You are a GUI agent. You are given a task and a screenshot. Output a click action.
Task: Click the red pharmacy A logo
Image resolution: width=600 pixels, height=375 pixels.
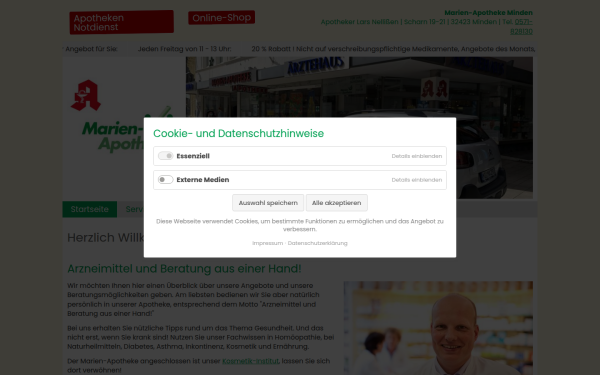click(86, 95)
